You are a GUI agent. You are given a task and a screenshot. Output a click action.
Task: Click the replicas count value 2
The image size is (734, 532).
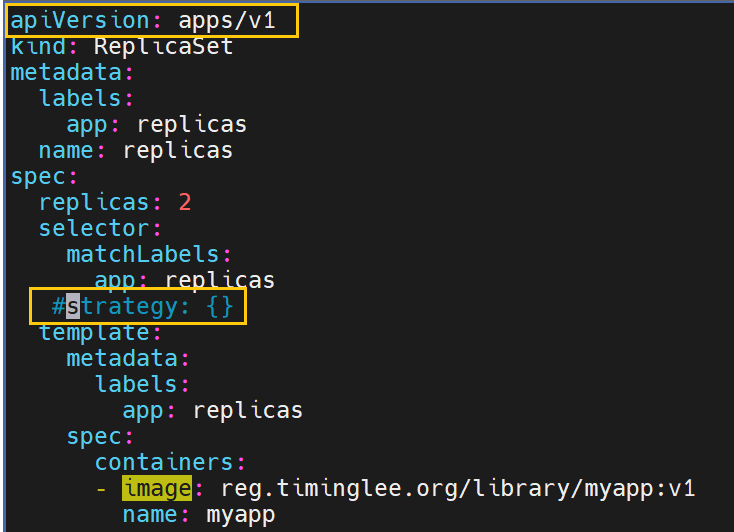click(x=185, y=202)
